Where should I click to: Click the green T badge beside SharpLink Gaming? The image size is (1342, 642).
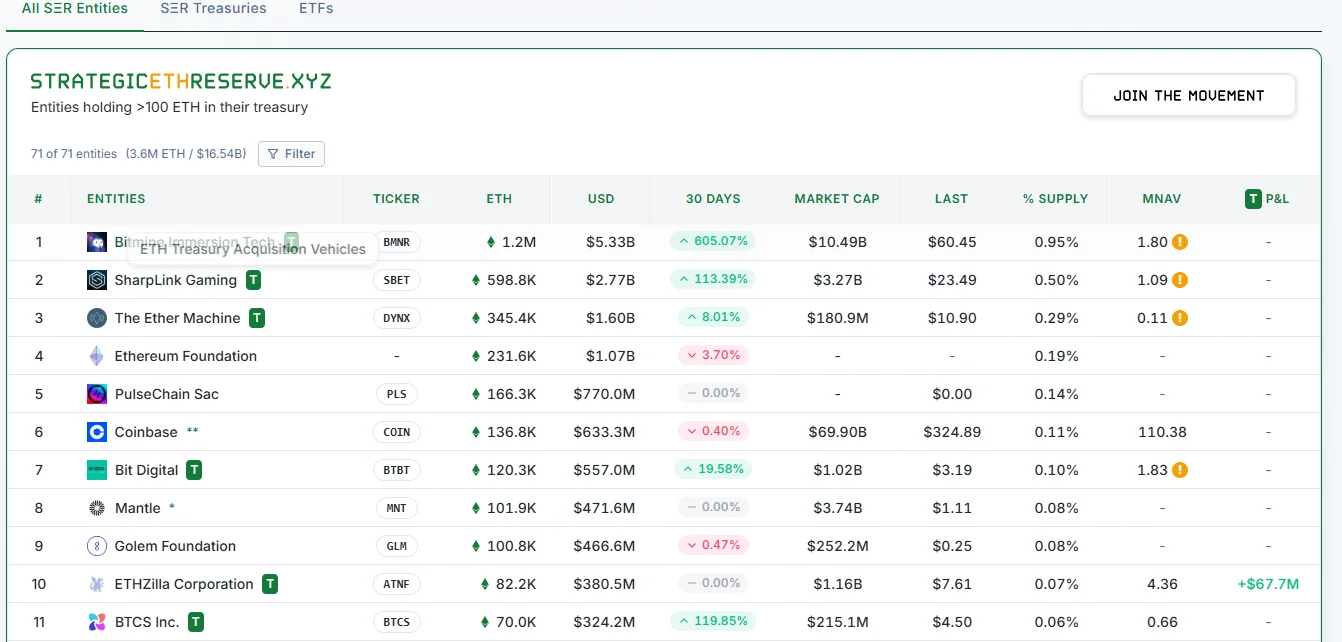[254, 280]
